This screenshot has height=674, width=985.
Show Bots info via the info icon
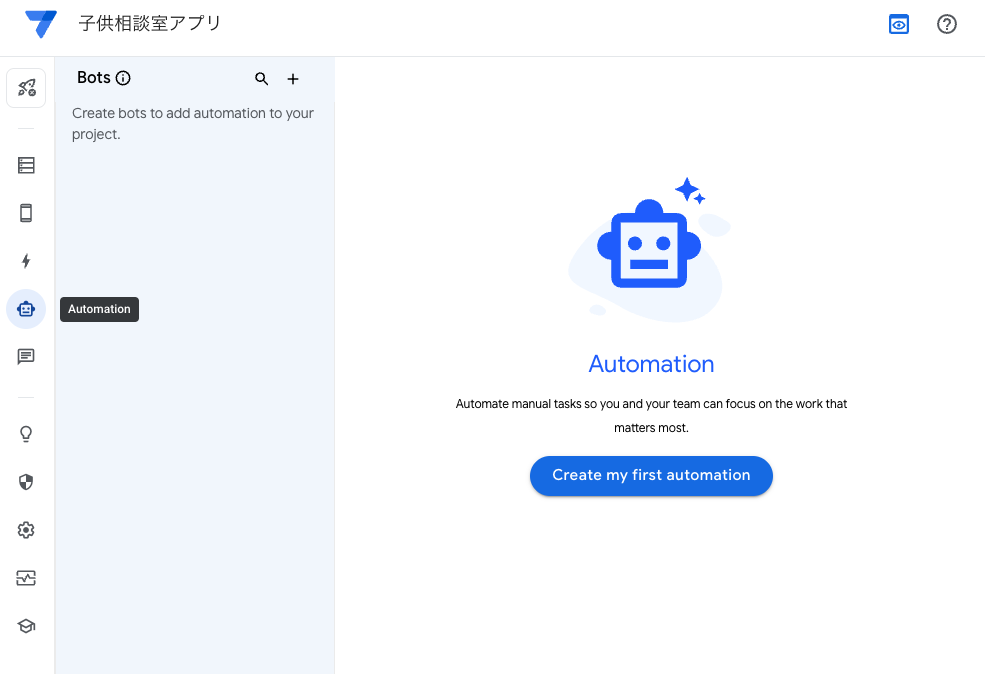point(123,77)
